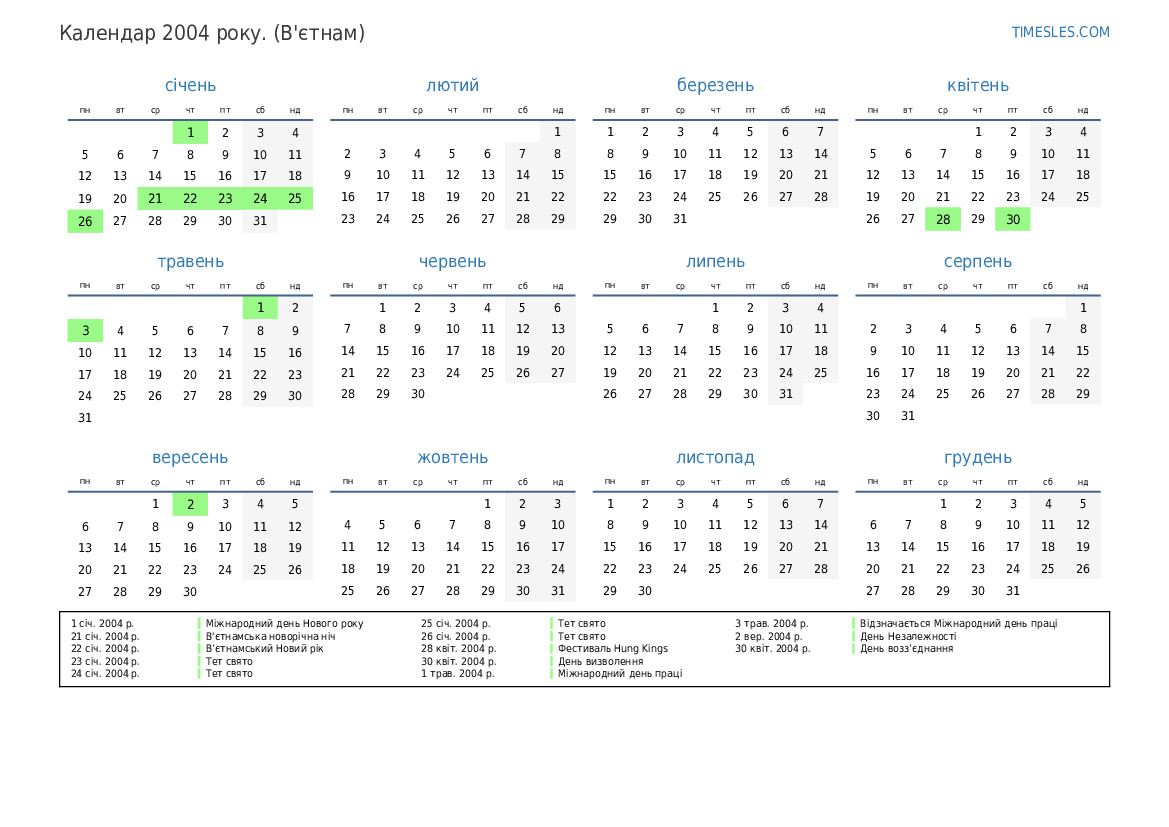Click legend date '26 січ. 2004 р.'
The width and height of the screenshot is (1169, 827).
(x=456, y=636)
